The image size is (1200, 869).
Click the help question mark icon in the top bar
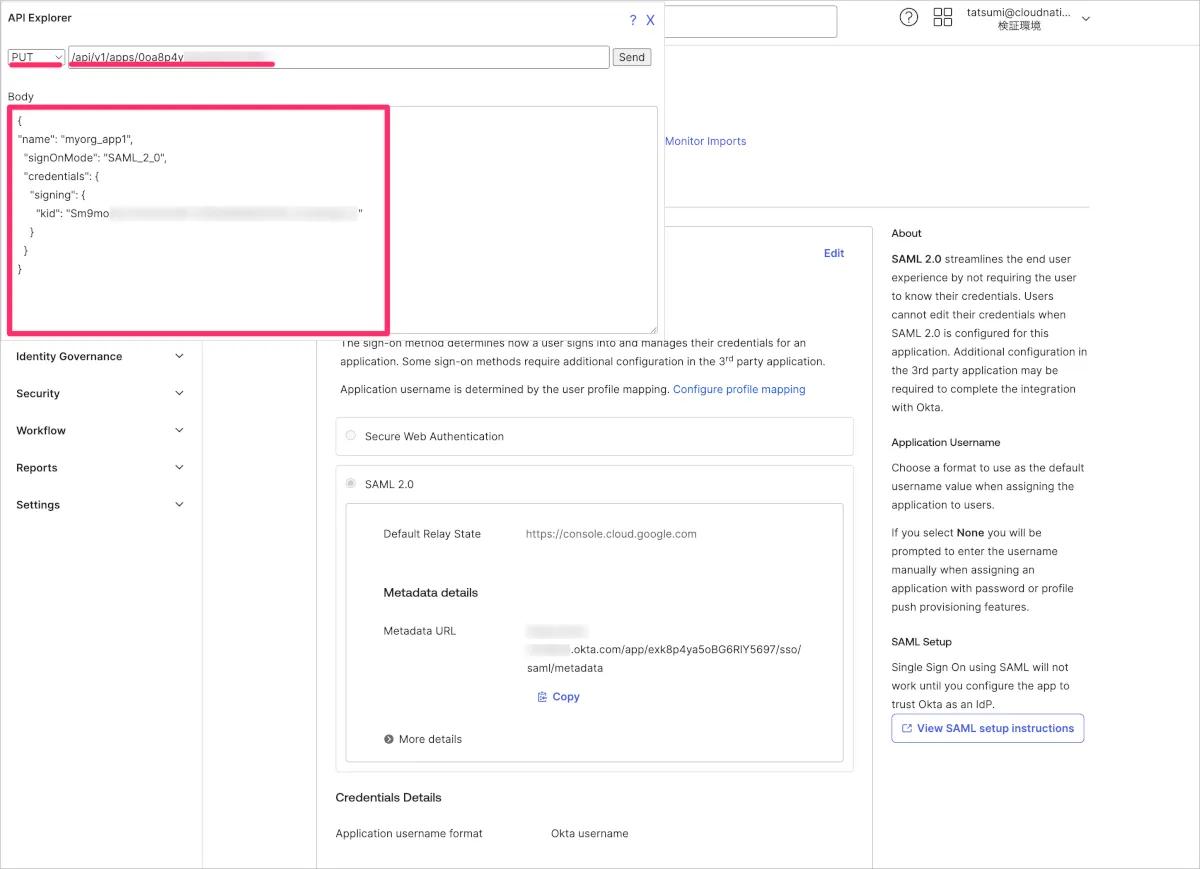(908, 17)
